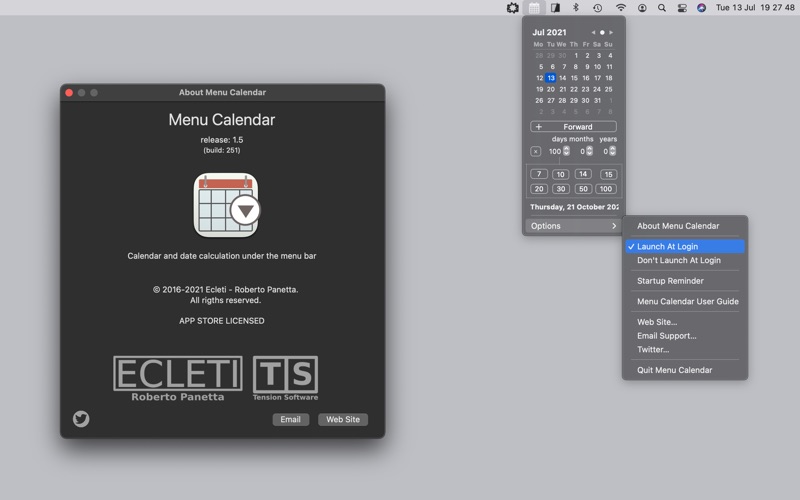Viewport: 800px width, 500px height.
Task: Open Bluetooth menu in menu bar
Action: coord(576,8)
